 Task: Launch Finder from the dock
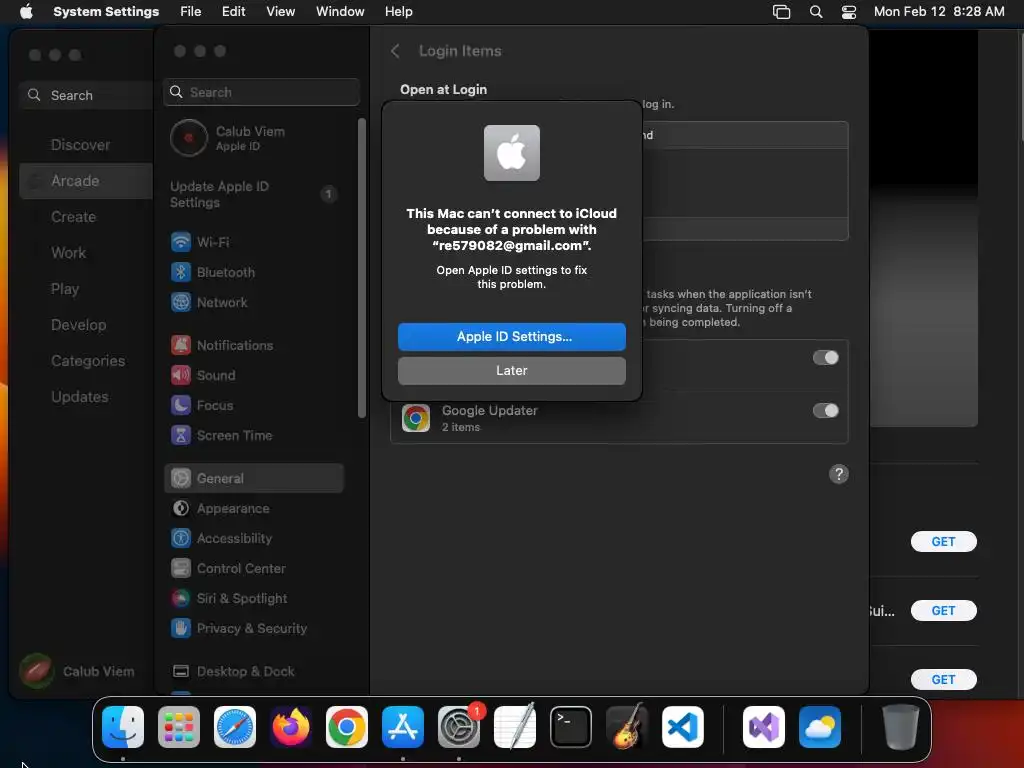[x=123, y=727]
